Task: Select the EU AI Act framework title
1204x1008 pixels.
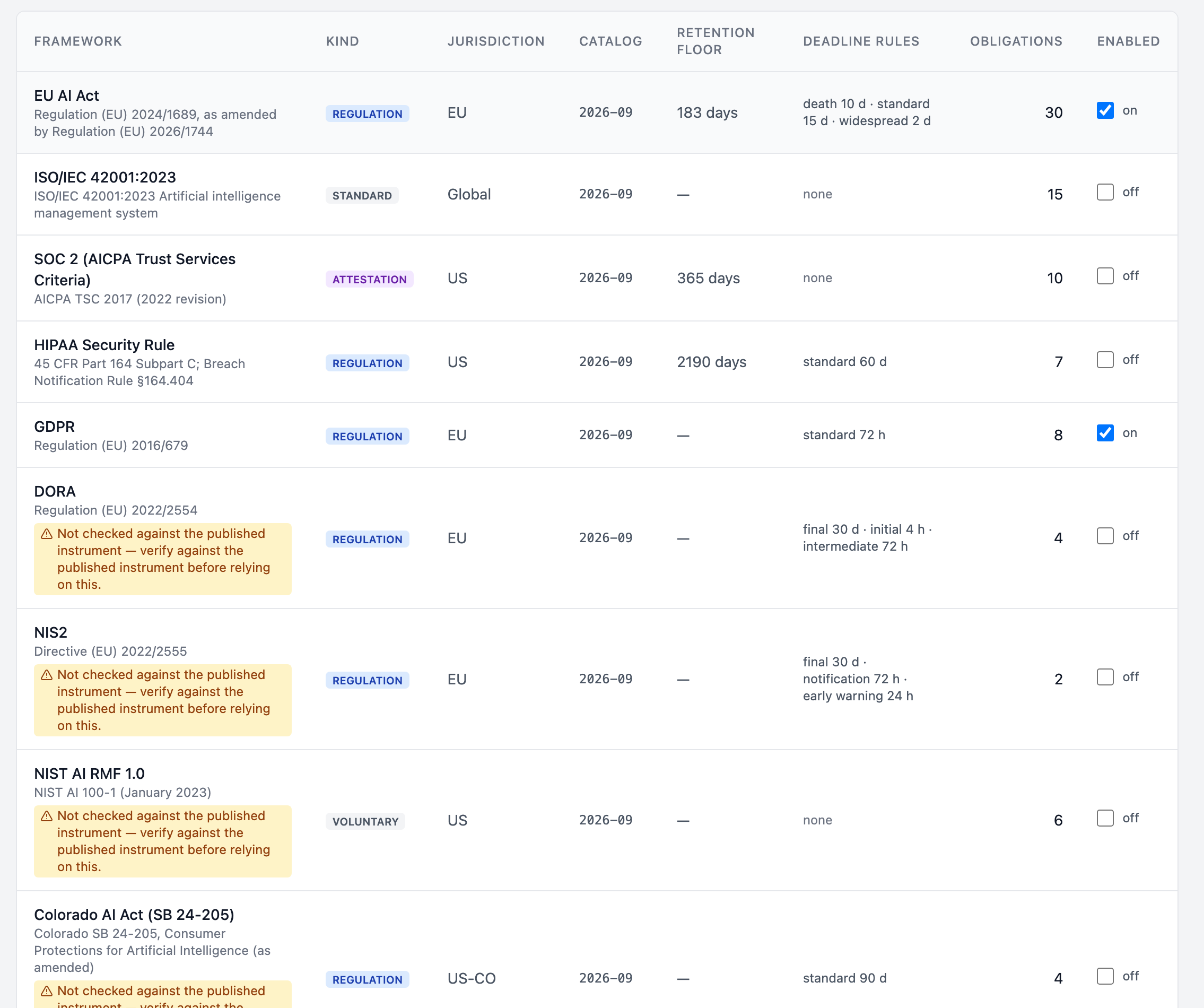Action: point(66,95)
